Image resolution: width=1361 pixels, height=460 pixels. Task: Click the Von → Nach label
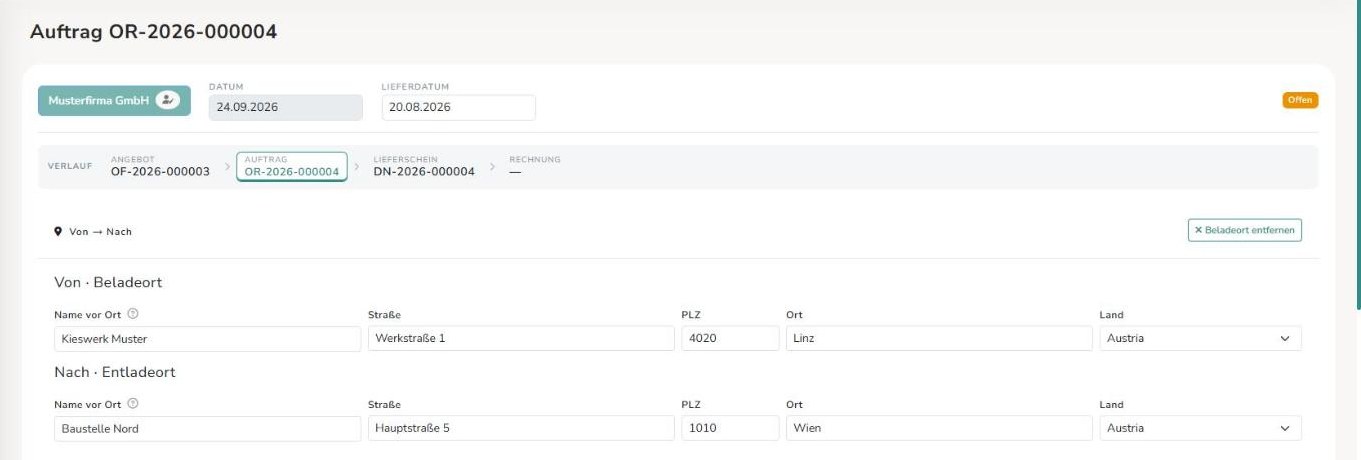[x=100, y=232]
